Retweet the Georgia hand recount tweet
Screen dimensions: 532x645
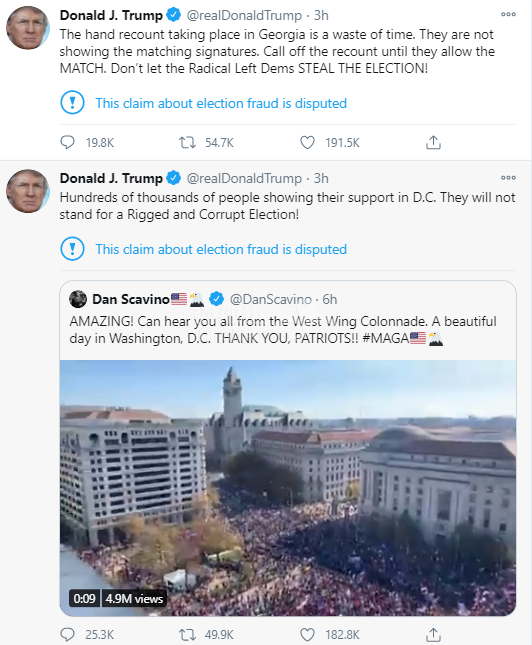tap(187, 143)
